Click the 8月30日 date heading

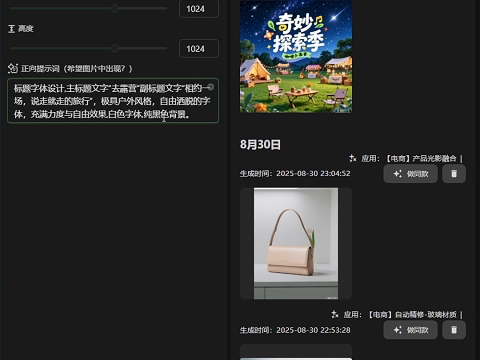tap(260, 144)
